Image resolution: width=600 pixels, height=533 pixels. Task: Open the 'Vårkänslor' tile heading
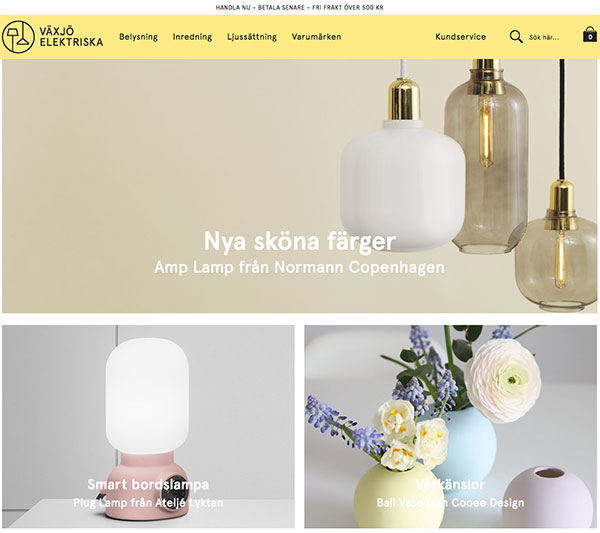450,484
